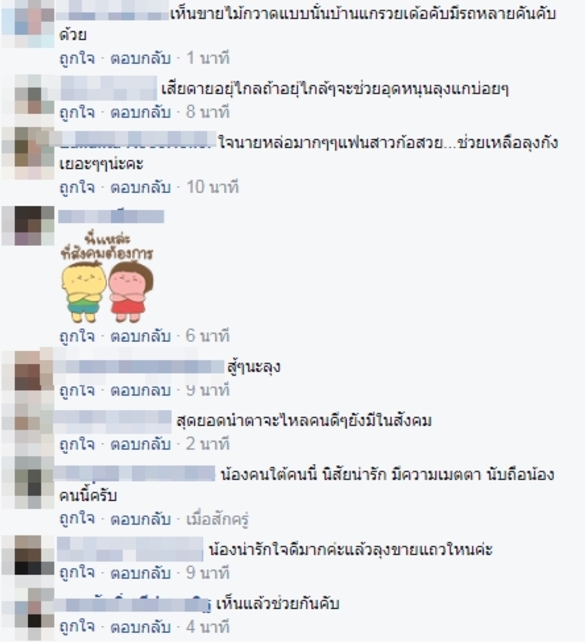
Task: Open the cartoon couple sticker image
Action: [107, 278]
